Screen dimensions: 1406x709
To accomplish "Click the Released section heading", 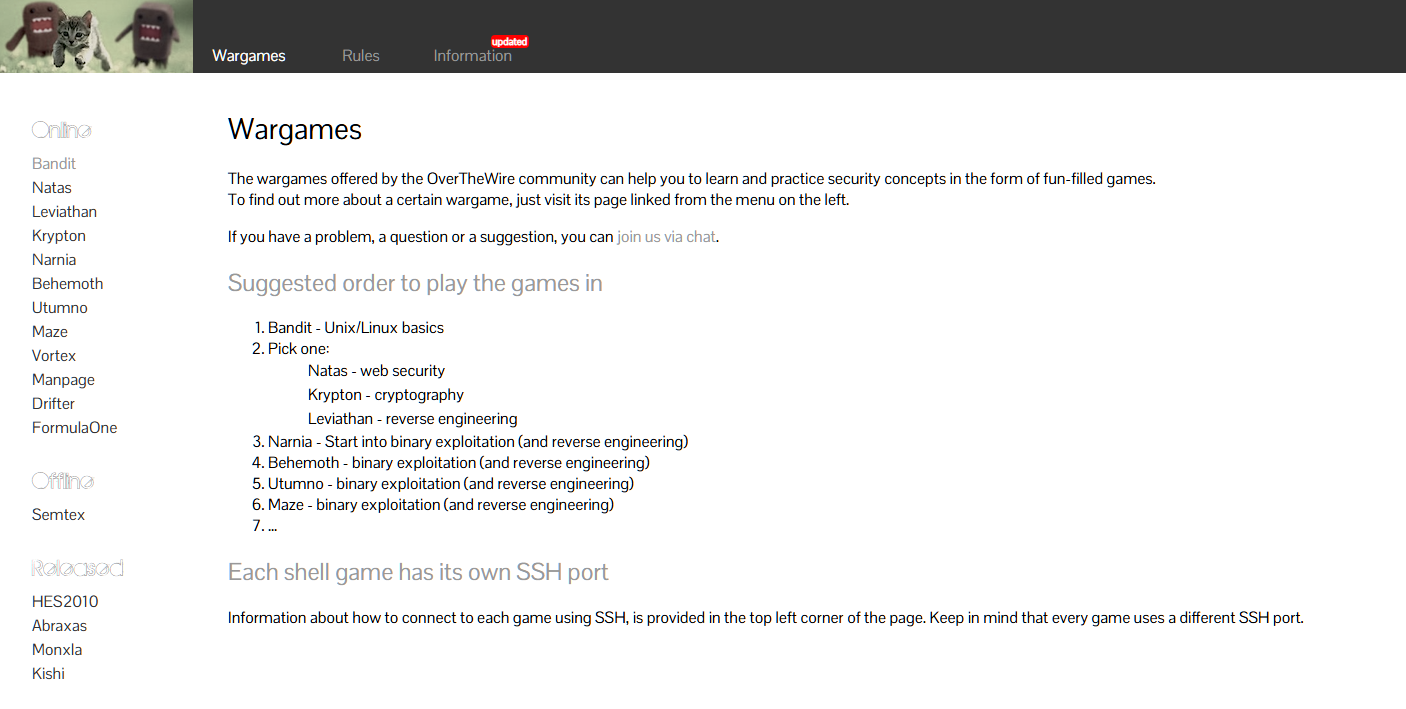I will (x=78, y=568).
